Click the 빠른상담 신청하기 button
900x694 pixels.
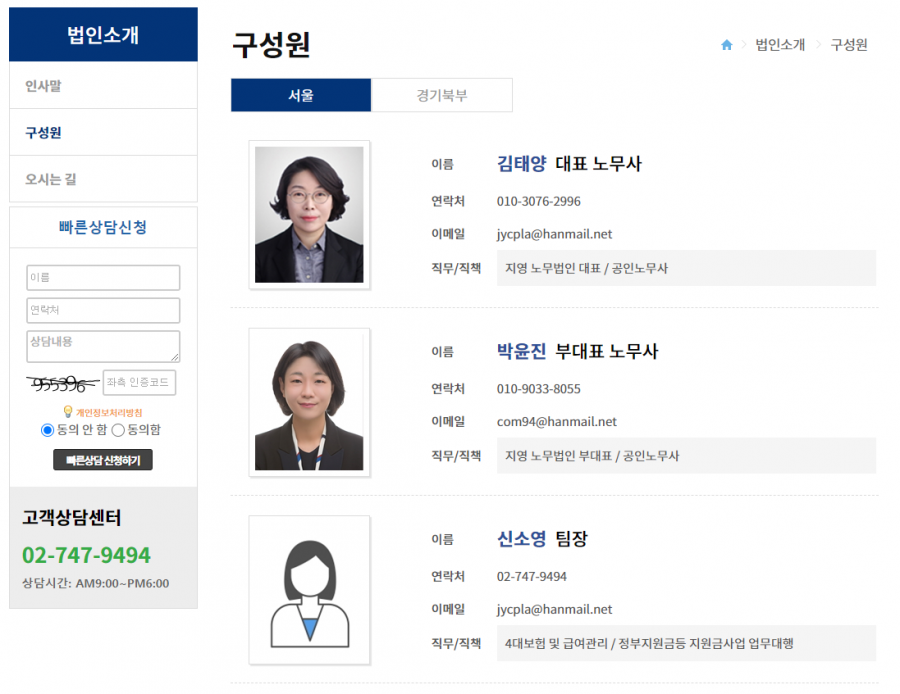(x=103, y=460)
